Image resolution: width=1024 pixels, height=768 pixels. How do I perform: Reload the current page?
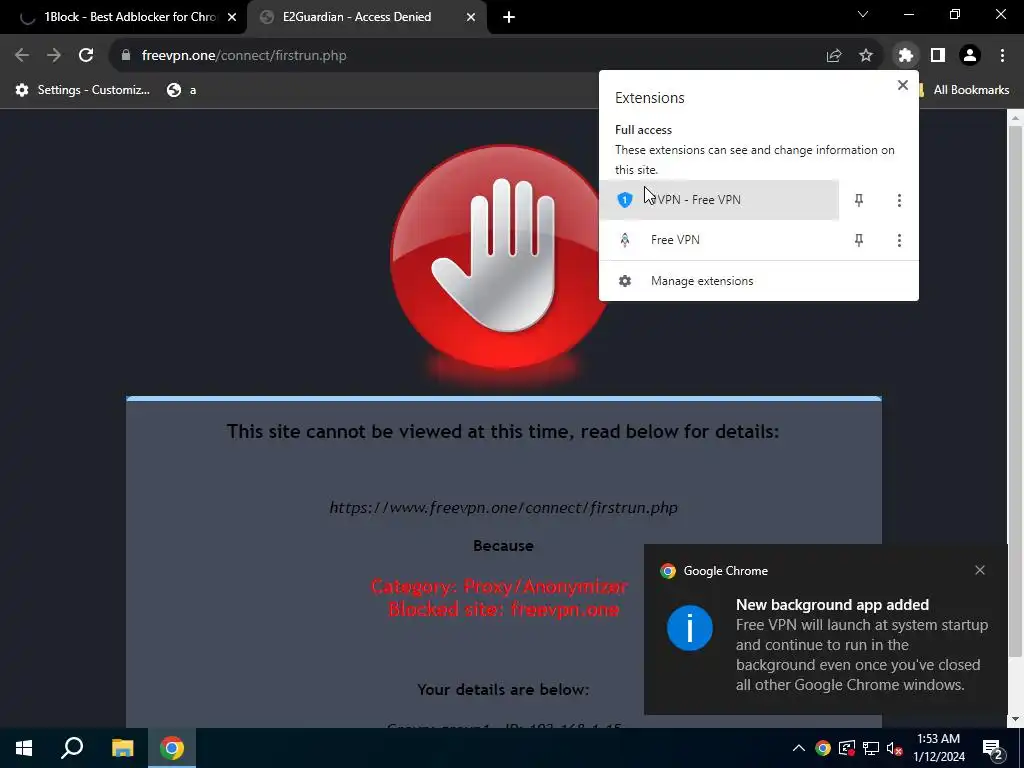(86, 56)
